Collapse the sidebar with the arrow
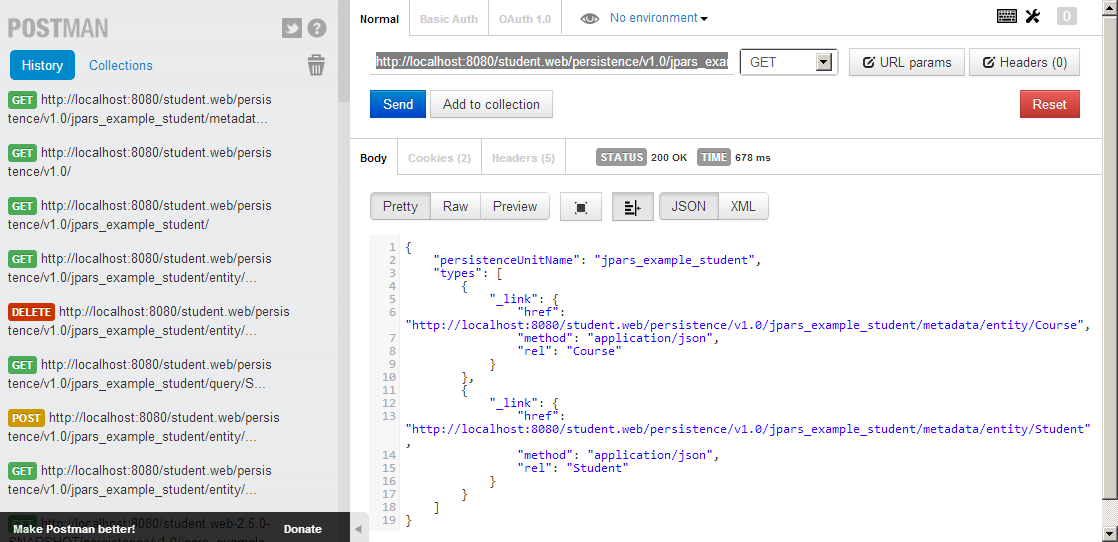The height and width of the screenshot is (542, 1118). coord(359,529)
